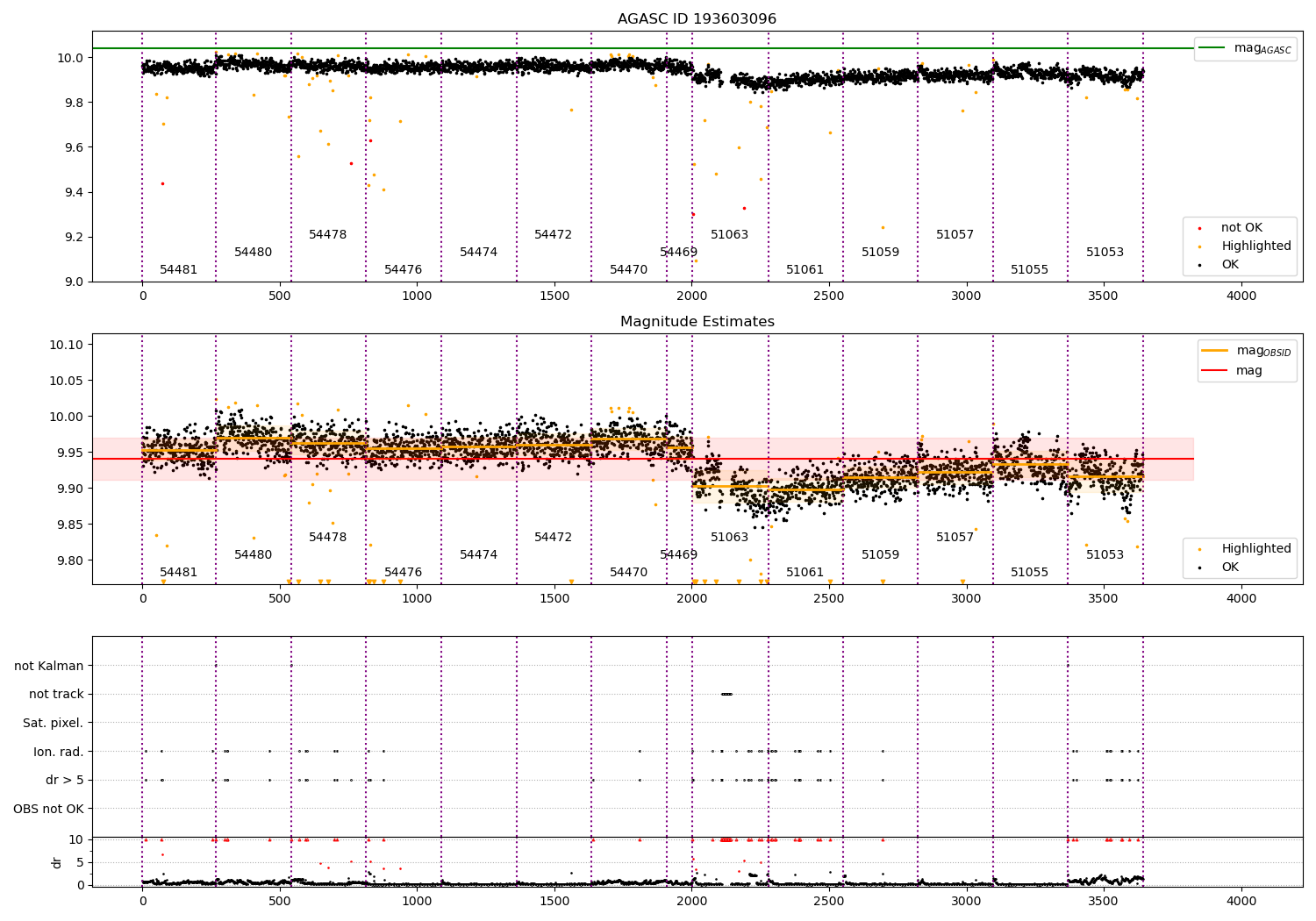This screenshot has width=1316, height=921.
Task: Click obsid label 54470 in top plot
Action: pyautogui.click(x=629, y=270)
